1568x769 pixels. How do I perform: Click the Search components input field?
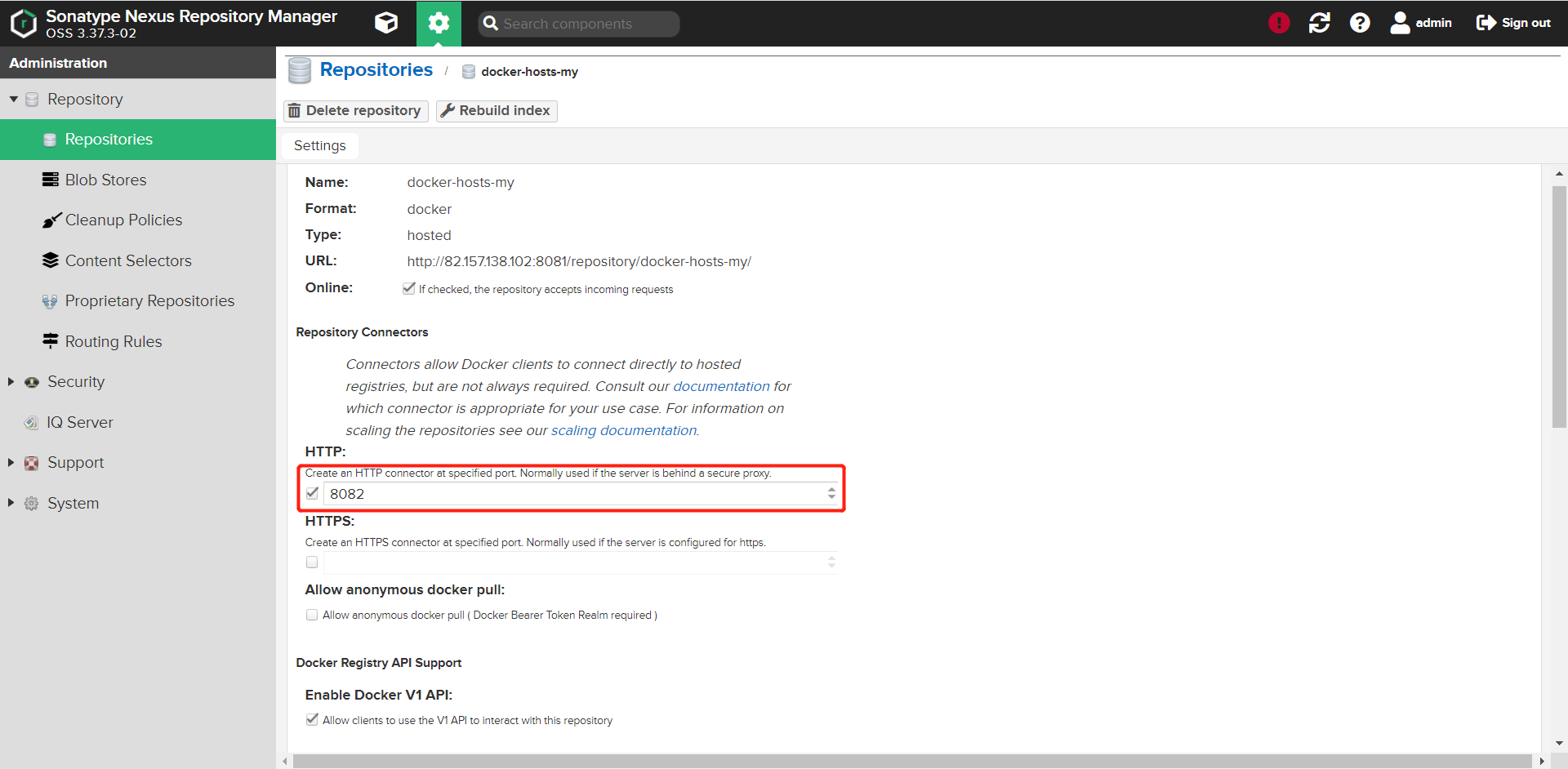tap(579, 24)
